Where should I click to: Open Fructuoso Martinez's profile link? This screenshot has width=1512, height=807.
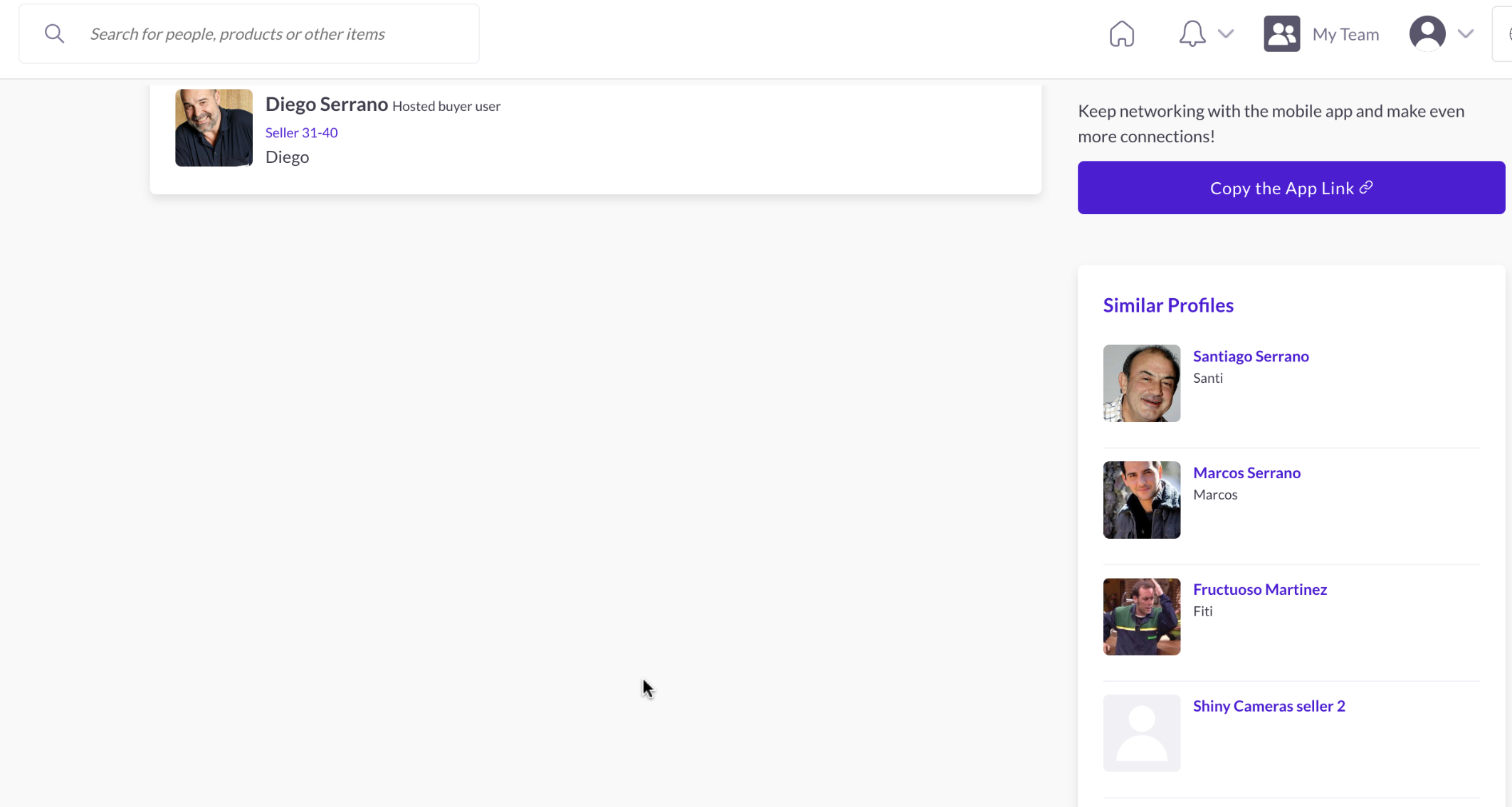[1259, 589]
